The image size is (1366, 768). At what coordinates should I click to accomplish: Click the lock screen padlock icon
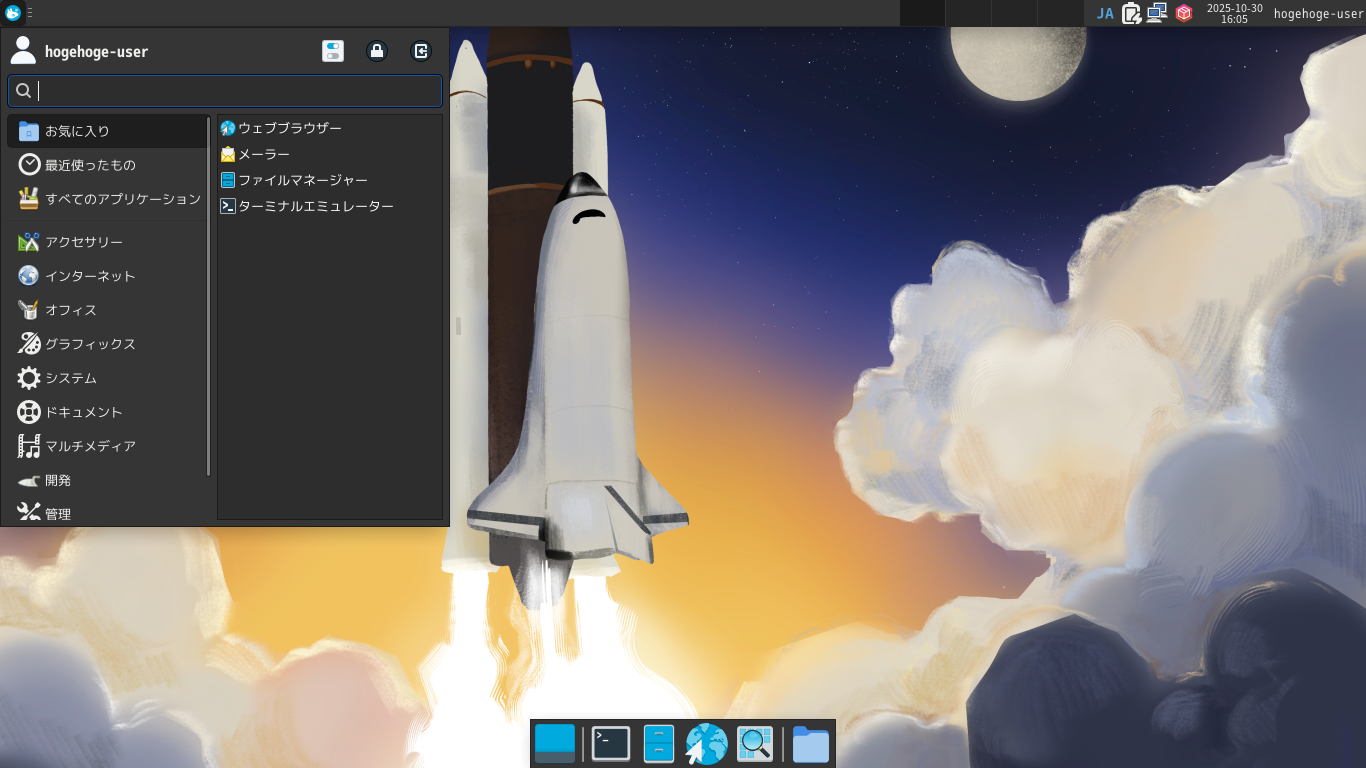pyautogui.click(x=377, y=51)
